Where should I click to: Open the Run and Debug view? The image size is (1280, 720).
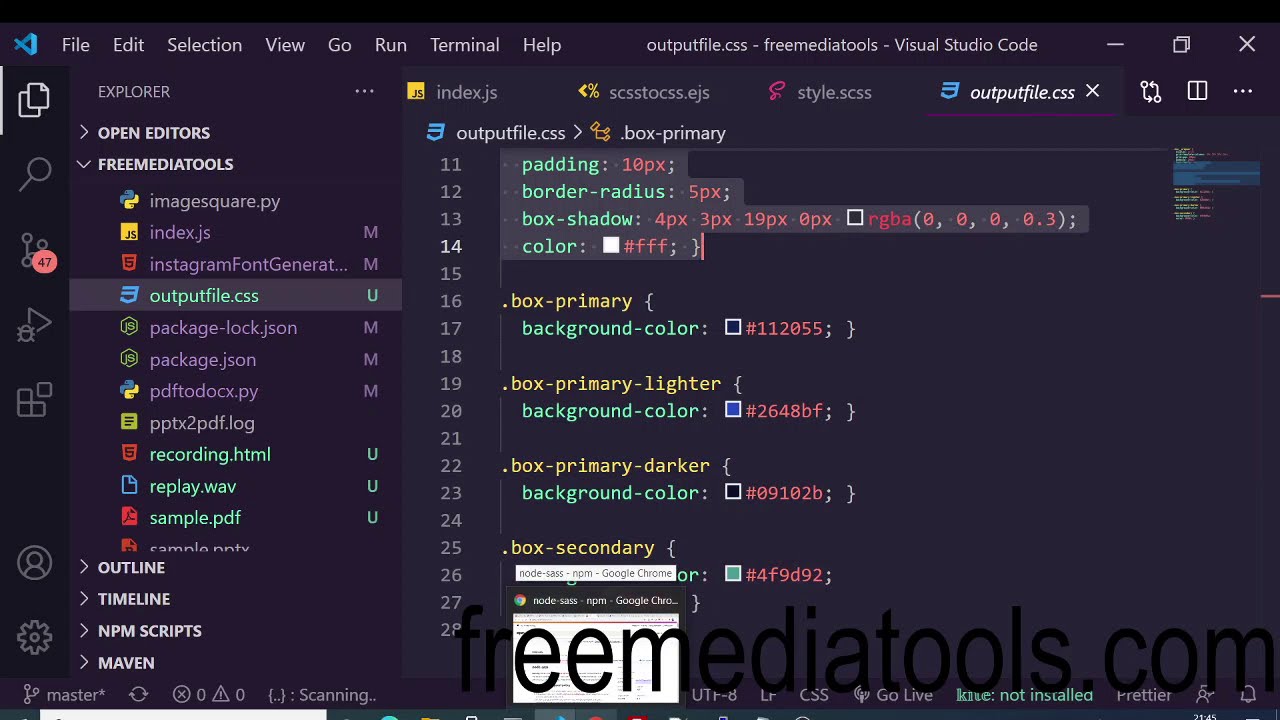35,325
